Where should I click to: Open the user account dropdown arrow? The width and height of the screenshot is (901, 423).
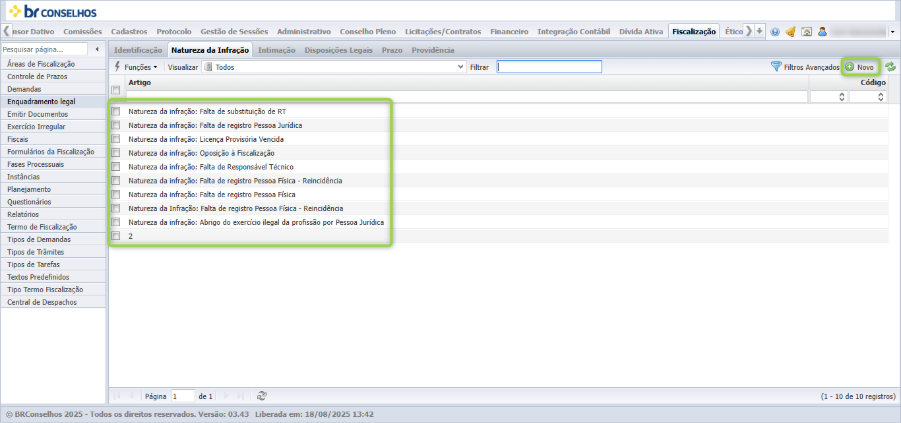pyautogui.click(x=893, y=32)
